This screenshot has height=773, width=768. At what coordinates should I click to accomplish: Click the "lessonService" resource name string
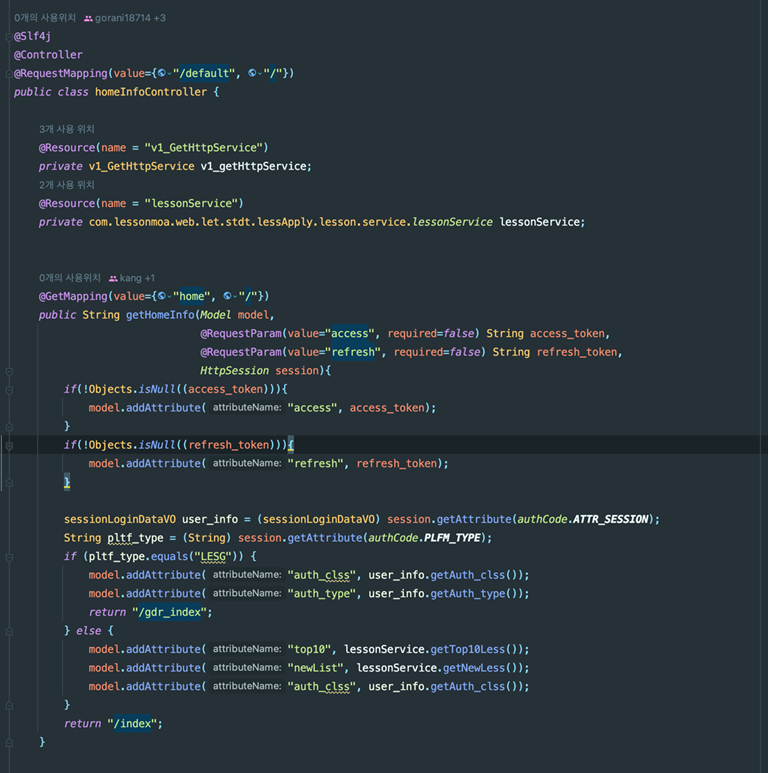(191, 203)
